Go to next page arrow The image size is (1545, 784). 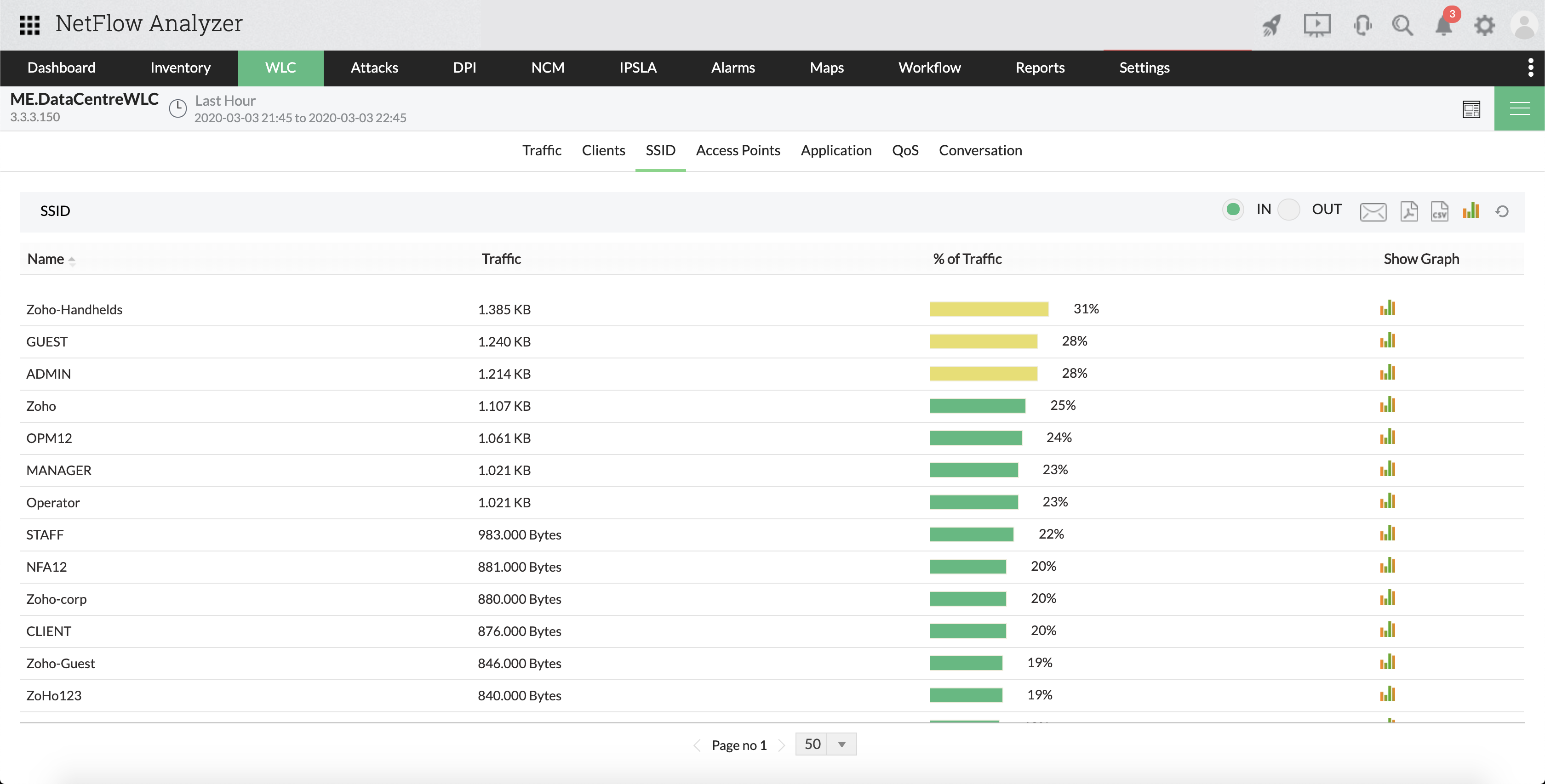782,745
